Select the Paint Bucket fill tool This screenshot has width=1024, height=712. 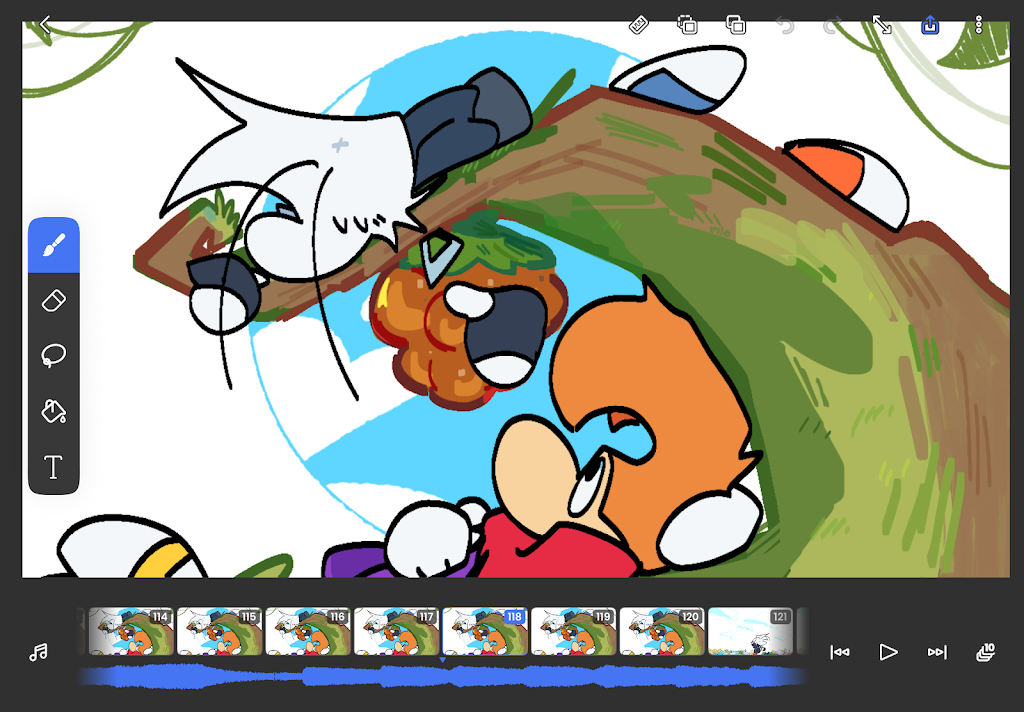54,412
